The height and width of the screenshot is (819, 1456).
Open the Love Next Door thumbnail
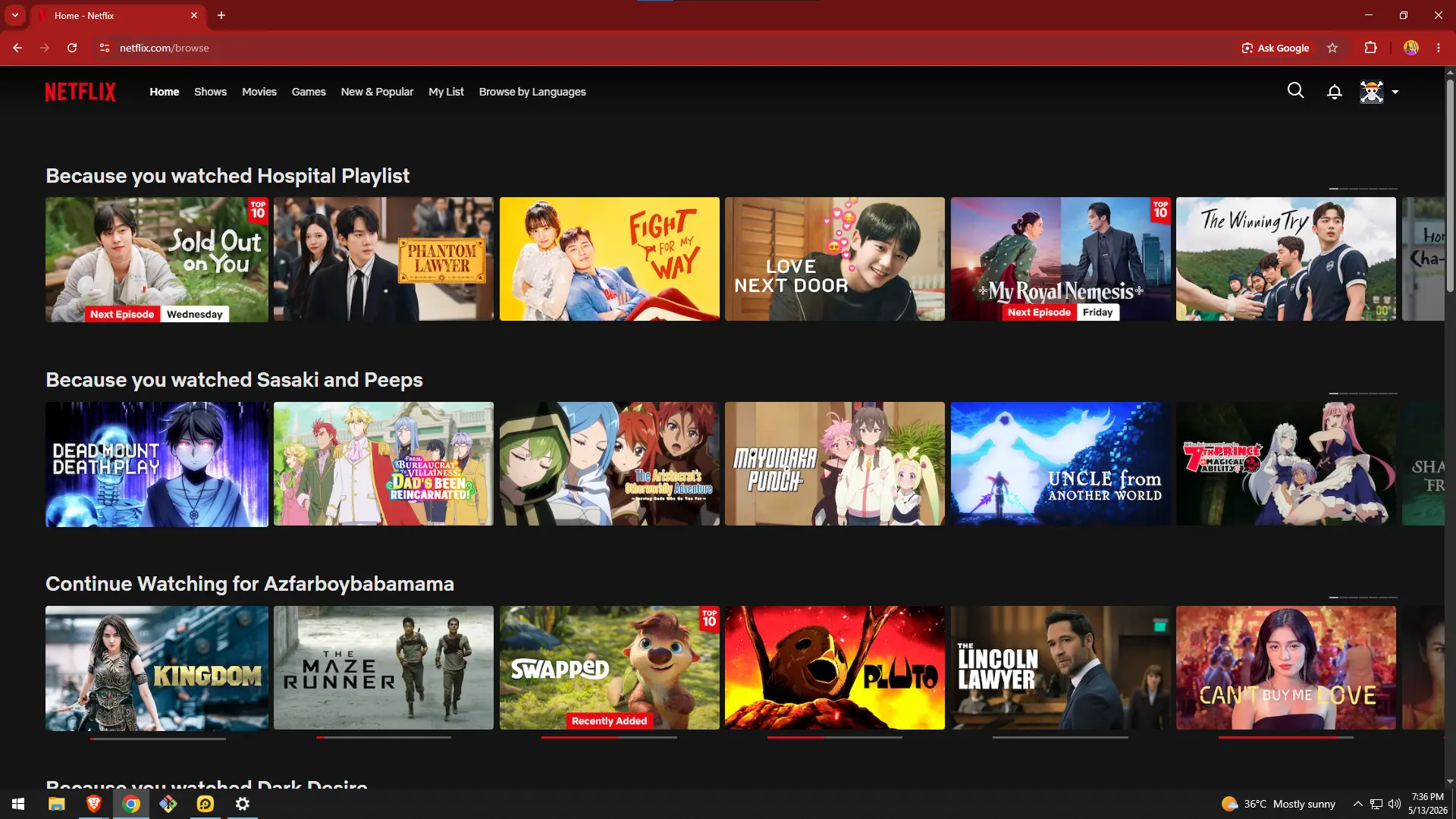[x=835, y=259]
